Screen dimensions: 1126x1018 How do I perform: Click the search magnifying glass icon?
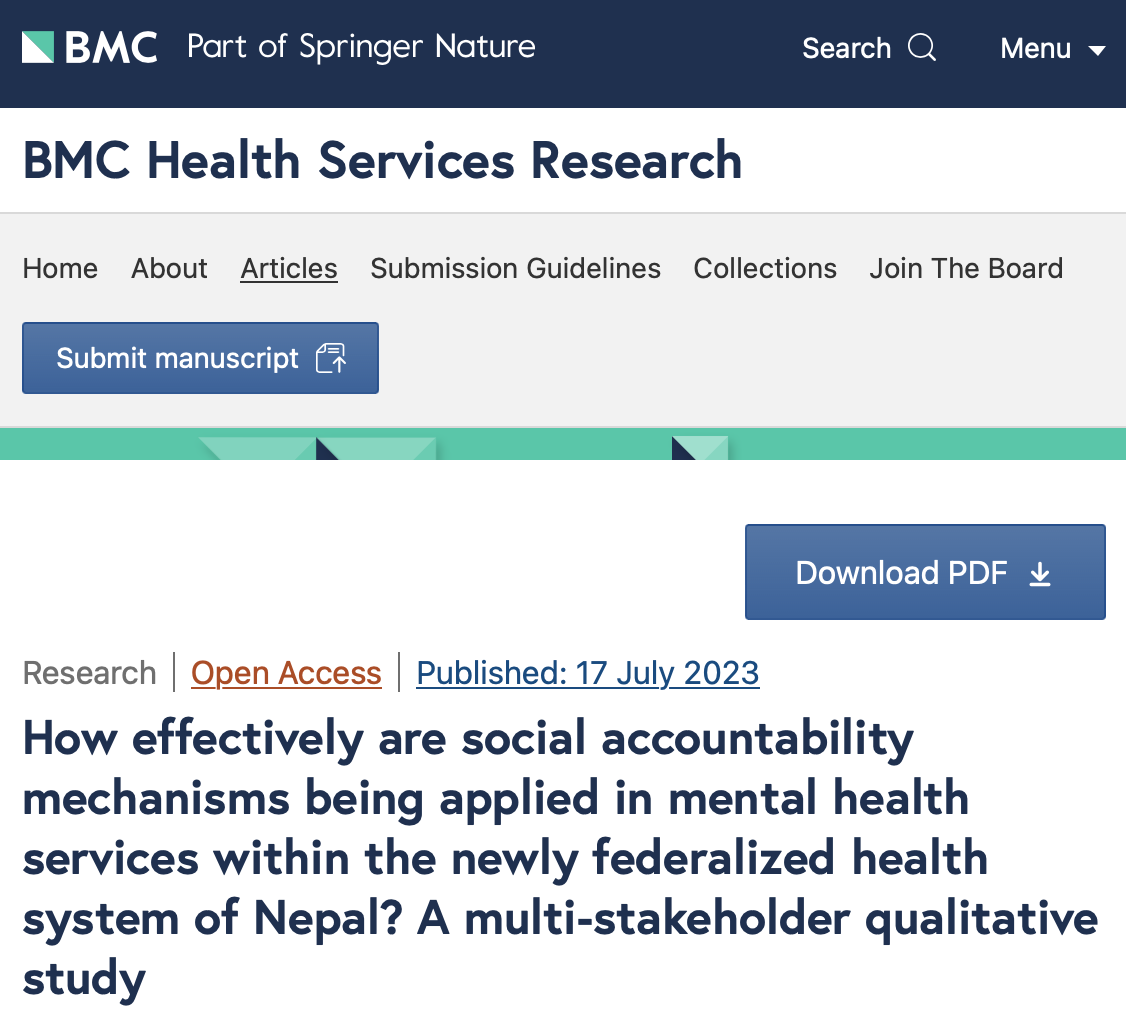point(922,48)
